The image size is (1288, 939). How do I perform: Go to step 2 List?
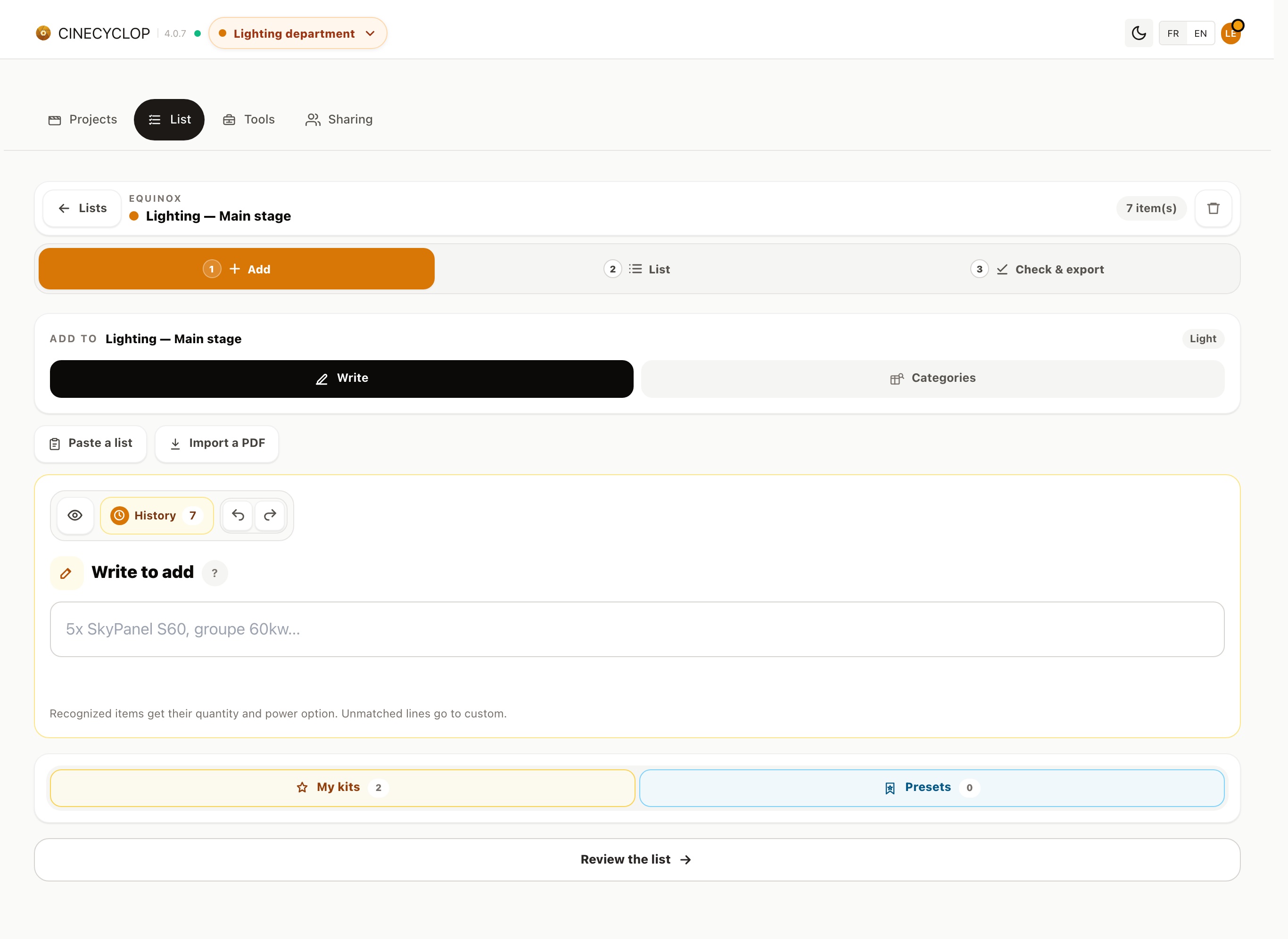pyautogui.click(x=636, y=269)
